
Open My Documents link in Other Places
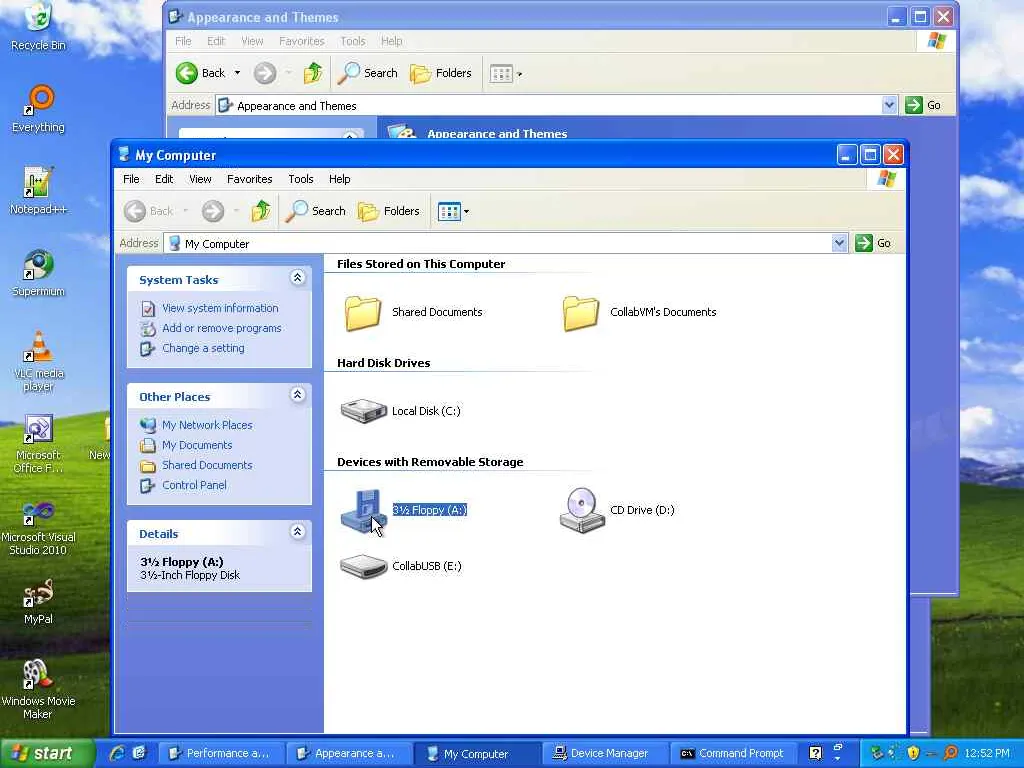pyautogui.click(x=197, y=445)
